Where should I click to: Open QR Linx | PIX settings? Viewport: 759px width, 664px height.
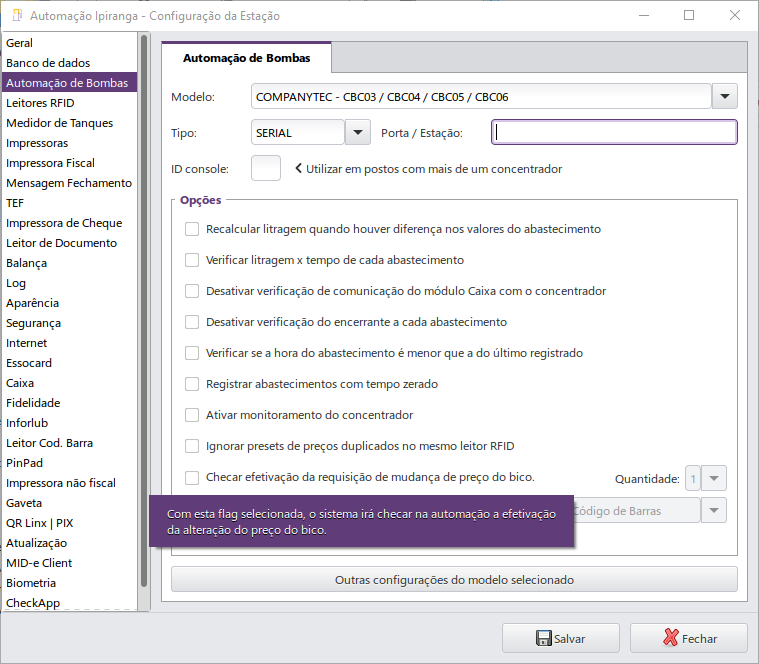[70, 523]
